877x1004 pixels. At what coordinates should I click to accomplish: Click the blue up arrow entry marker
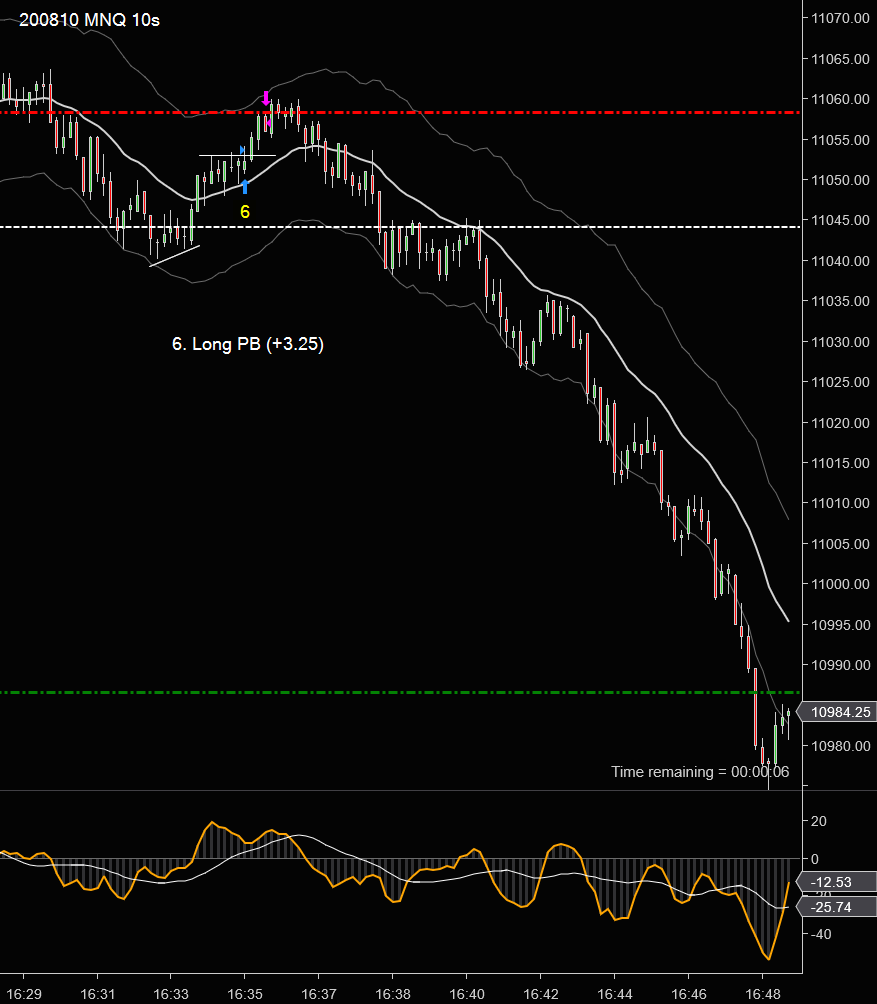point(245,186)
